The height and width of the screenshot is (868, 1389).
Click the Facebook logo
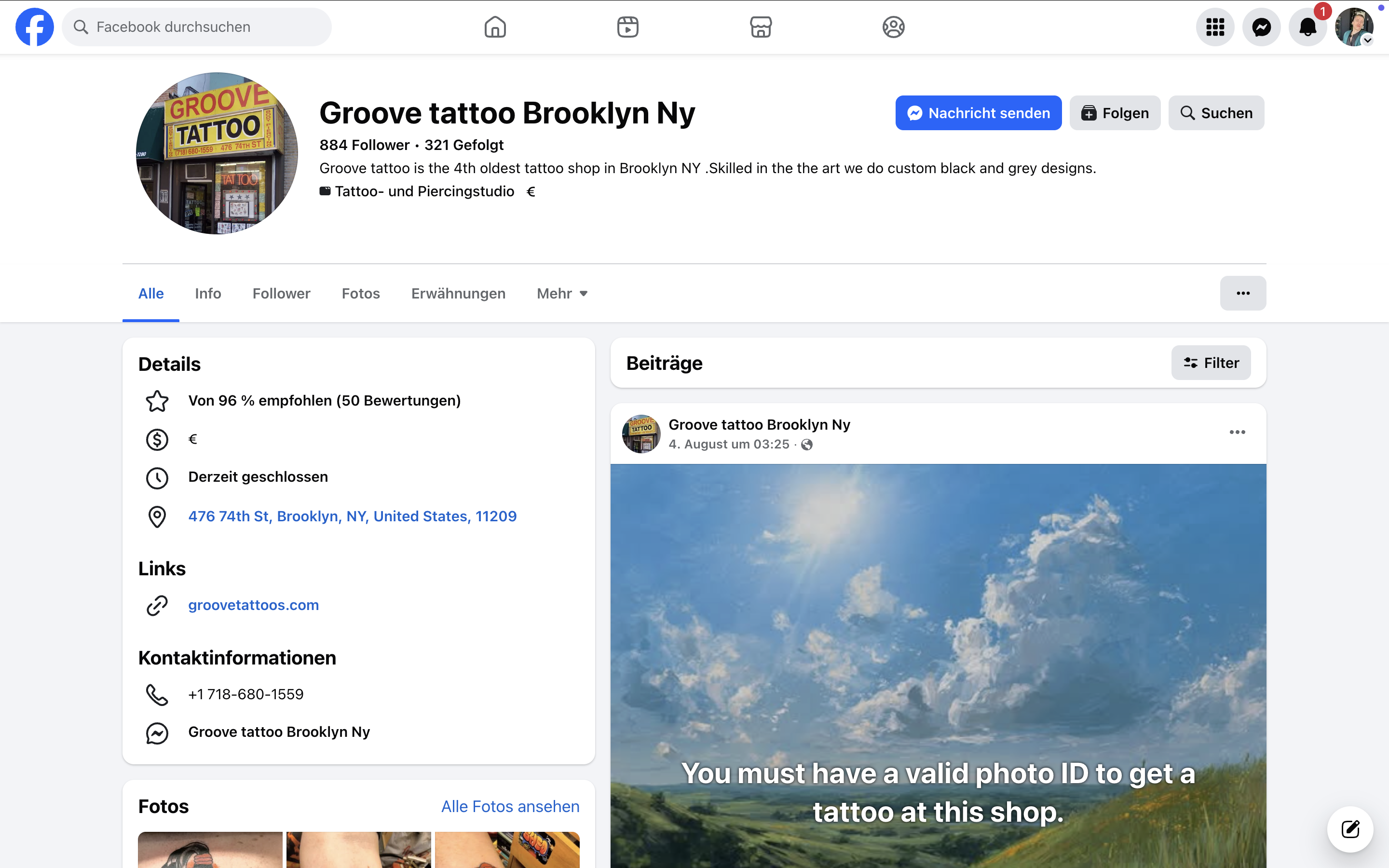(x=34, y=27)
